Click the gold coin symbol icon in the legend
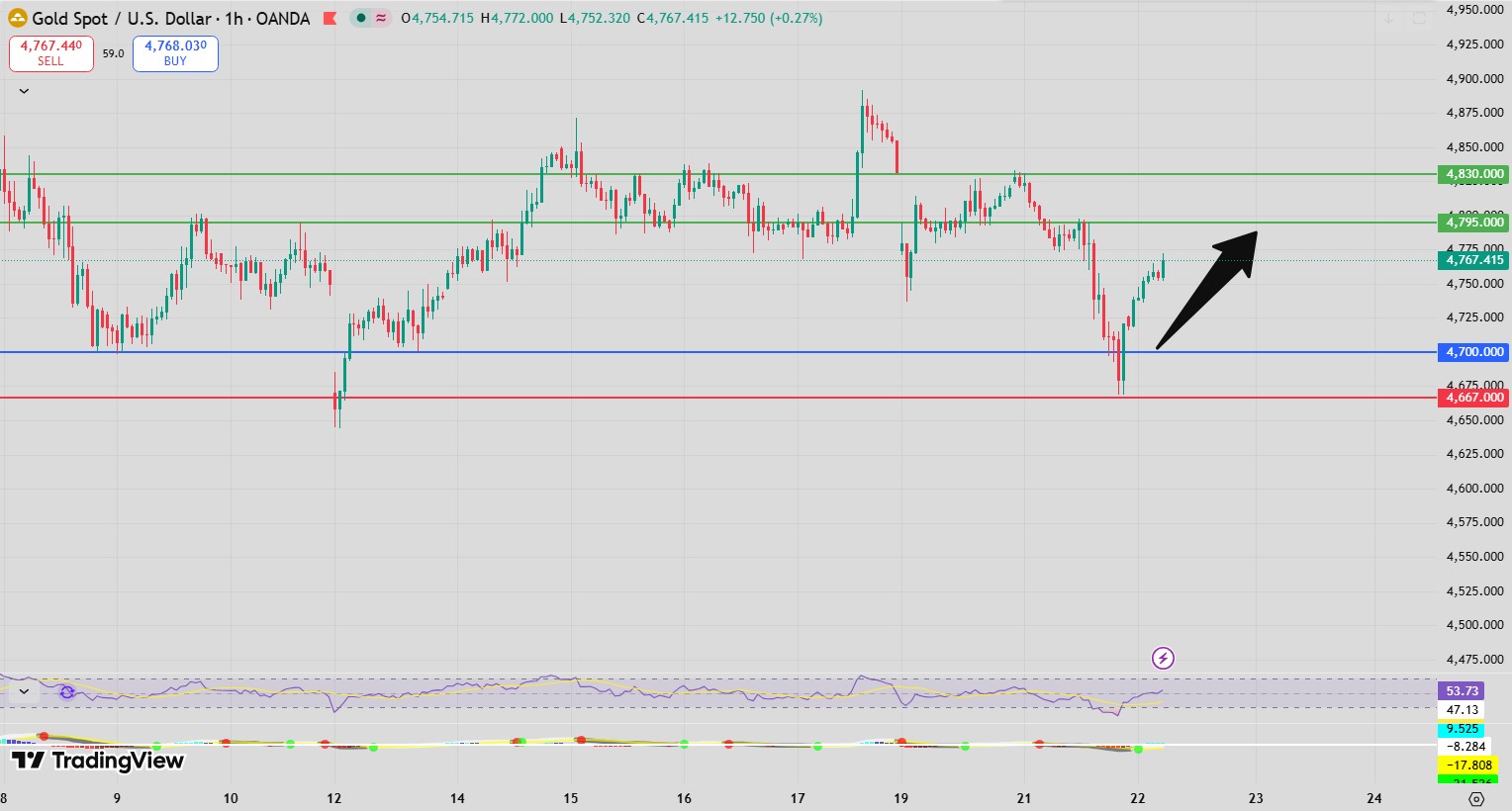 (17, 18)
